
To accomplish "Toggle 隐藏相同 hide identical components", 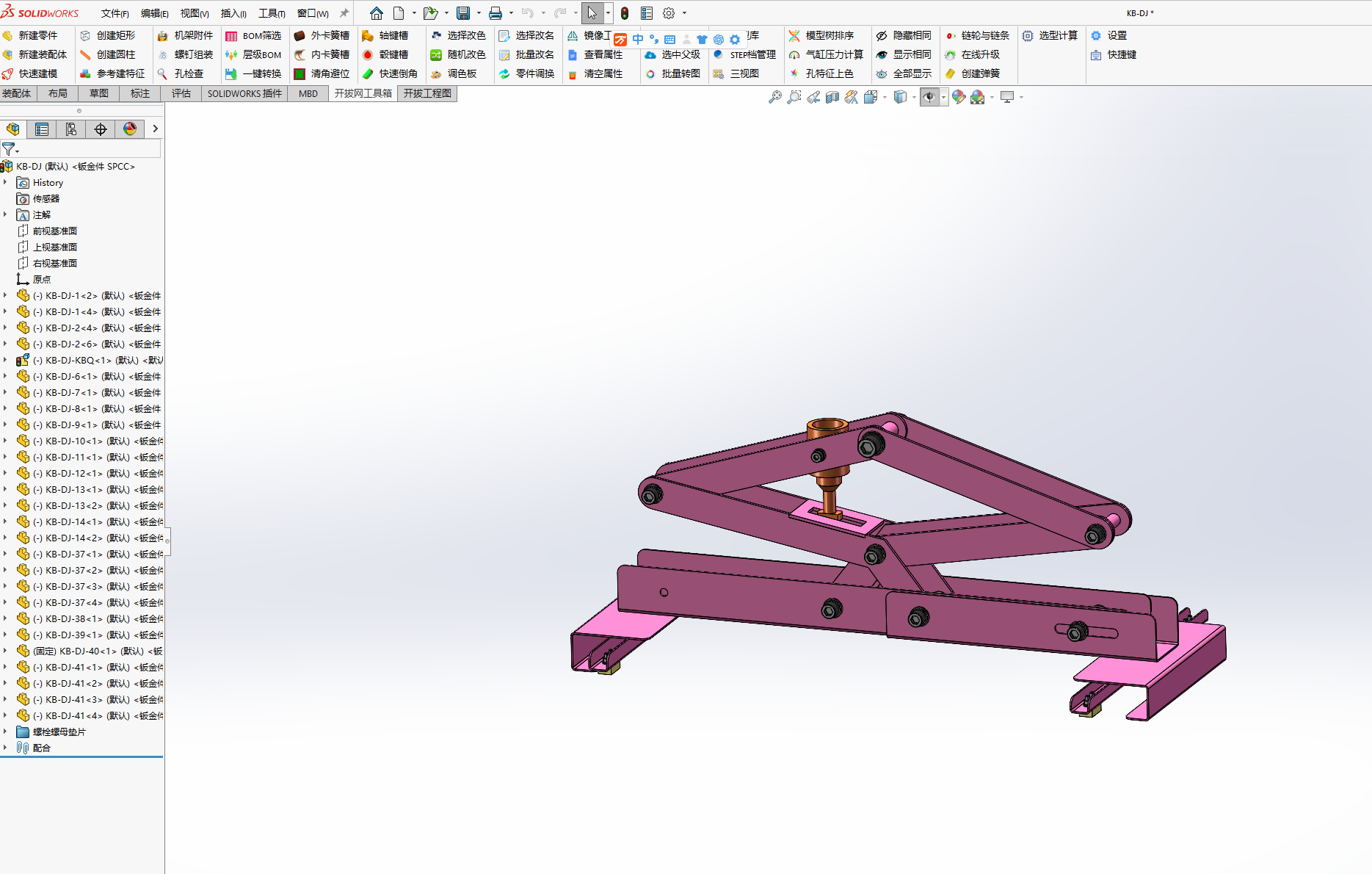I will coord(904,35).
